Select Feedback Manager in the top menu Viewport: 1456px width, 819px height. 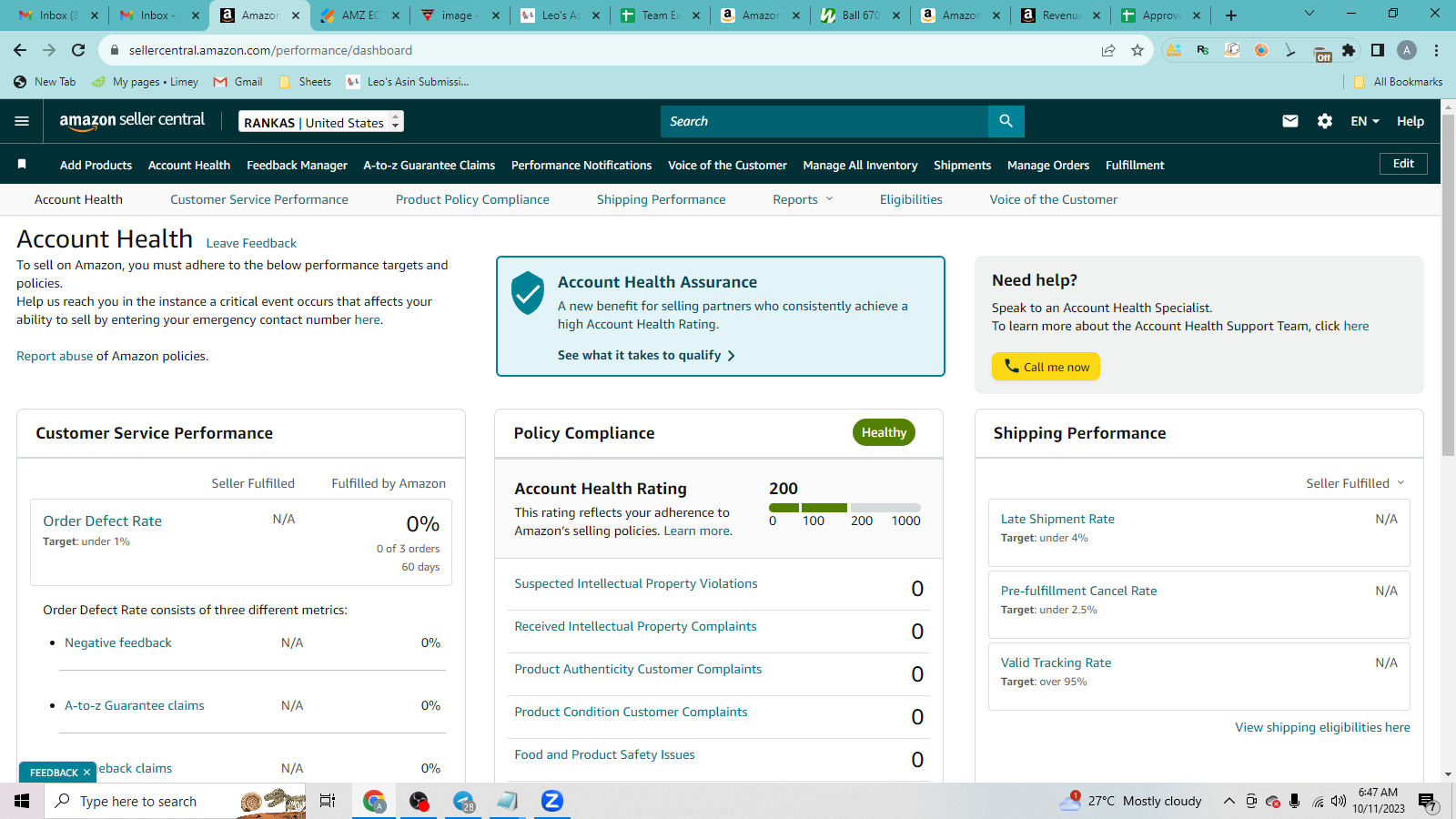297,165
